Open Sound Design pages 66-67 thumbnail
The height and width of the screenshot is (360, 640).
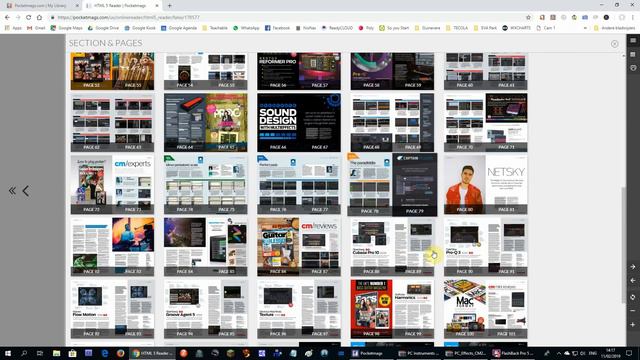[x=299, y=122]
